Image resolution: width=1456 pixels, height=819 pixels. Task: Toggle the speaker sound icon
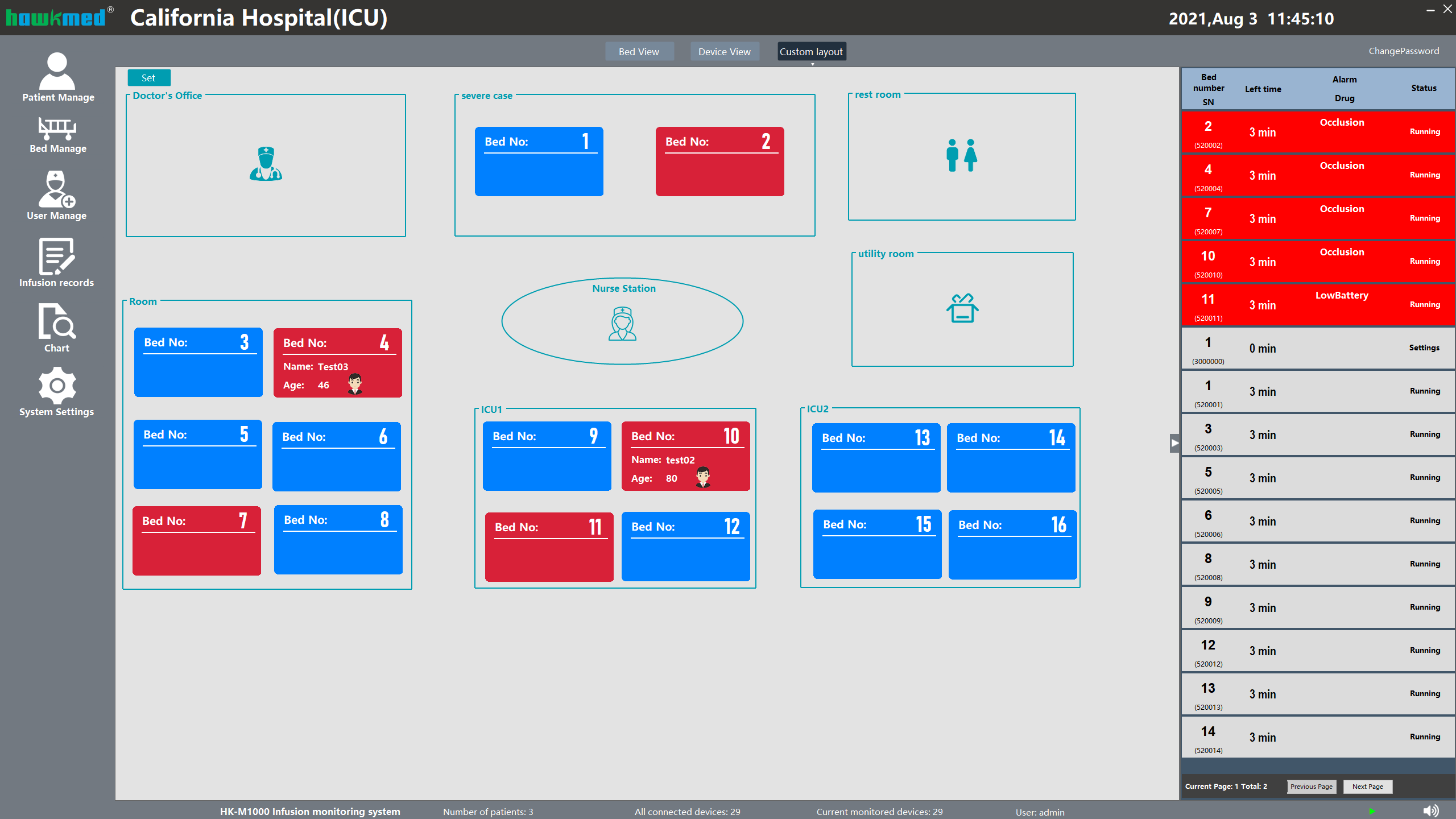tap(1430, 810)
